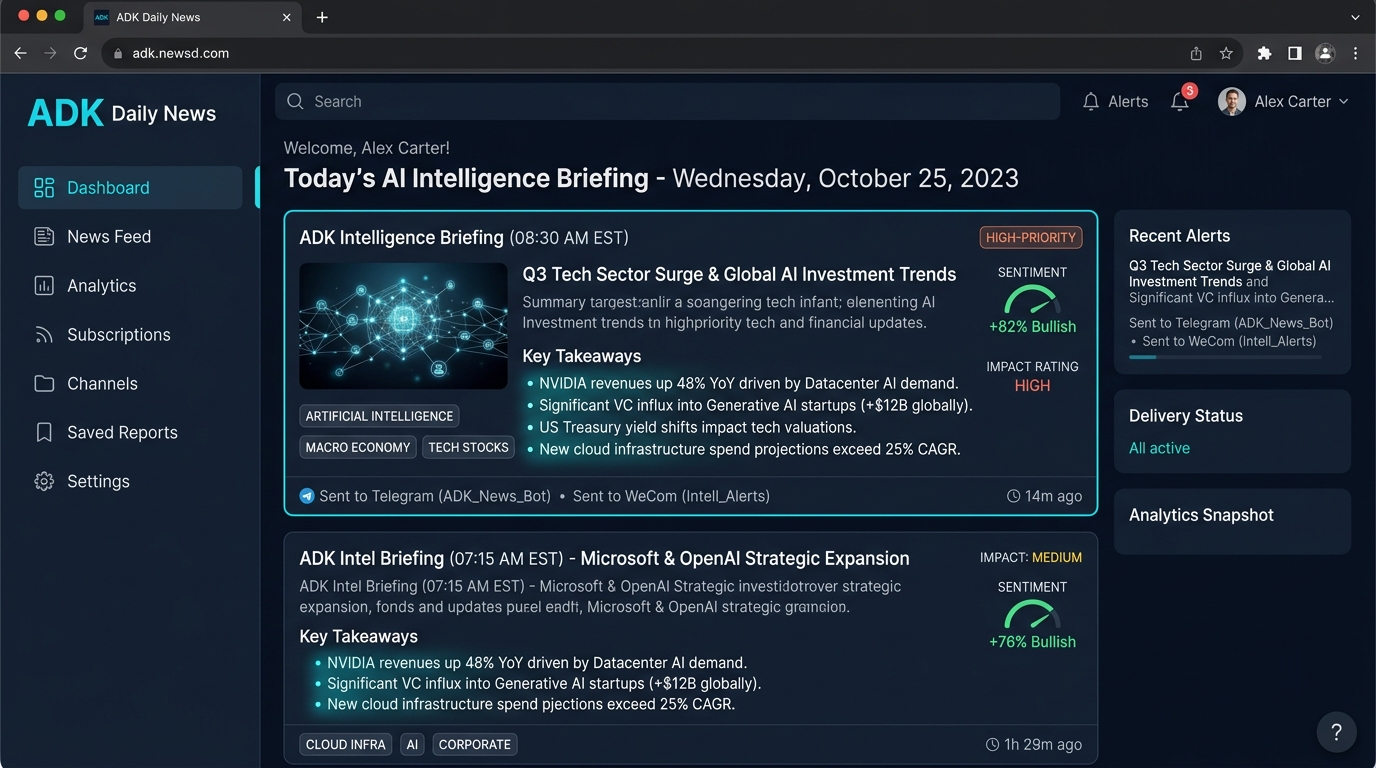1376x768 pixels.
Task: Open the Q3 Tech Sector Surge headline
Action: pyautogui.click(x=739, y=274)
